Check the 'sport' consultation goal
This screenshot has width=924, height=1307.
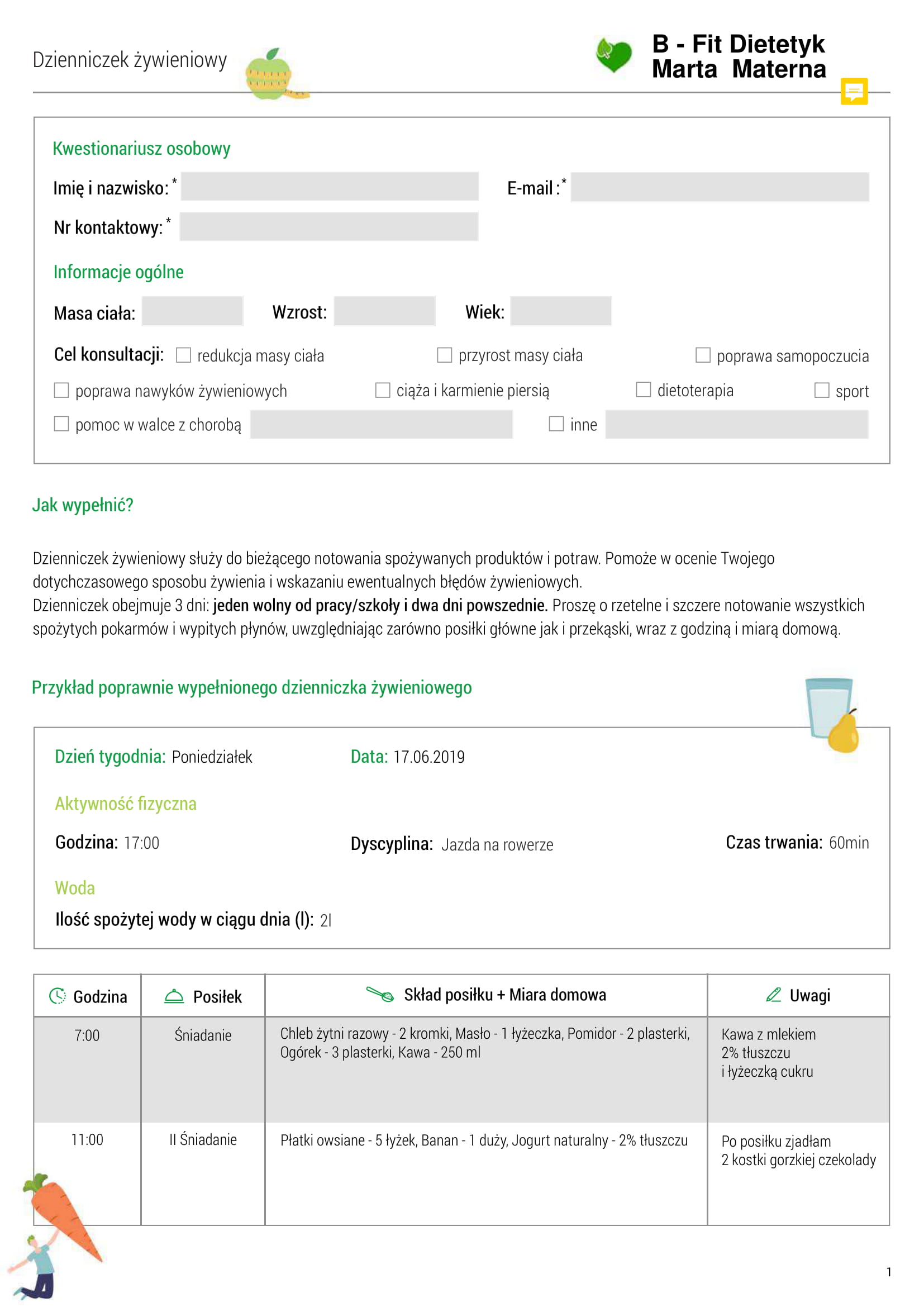[x=822, y=390]
